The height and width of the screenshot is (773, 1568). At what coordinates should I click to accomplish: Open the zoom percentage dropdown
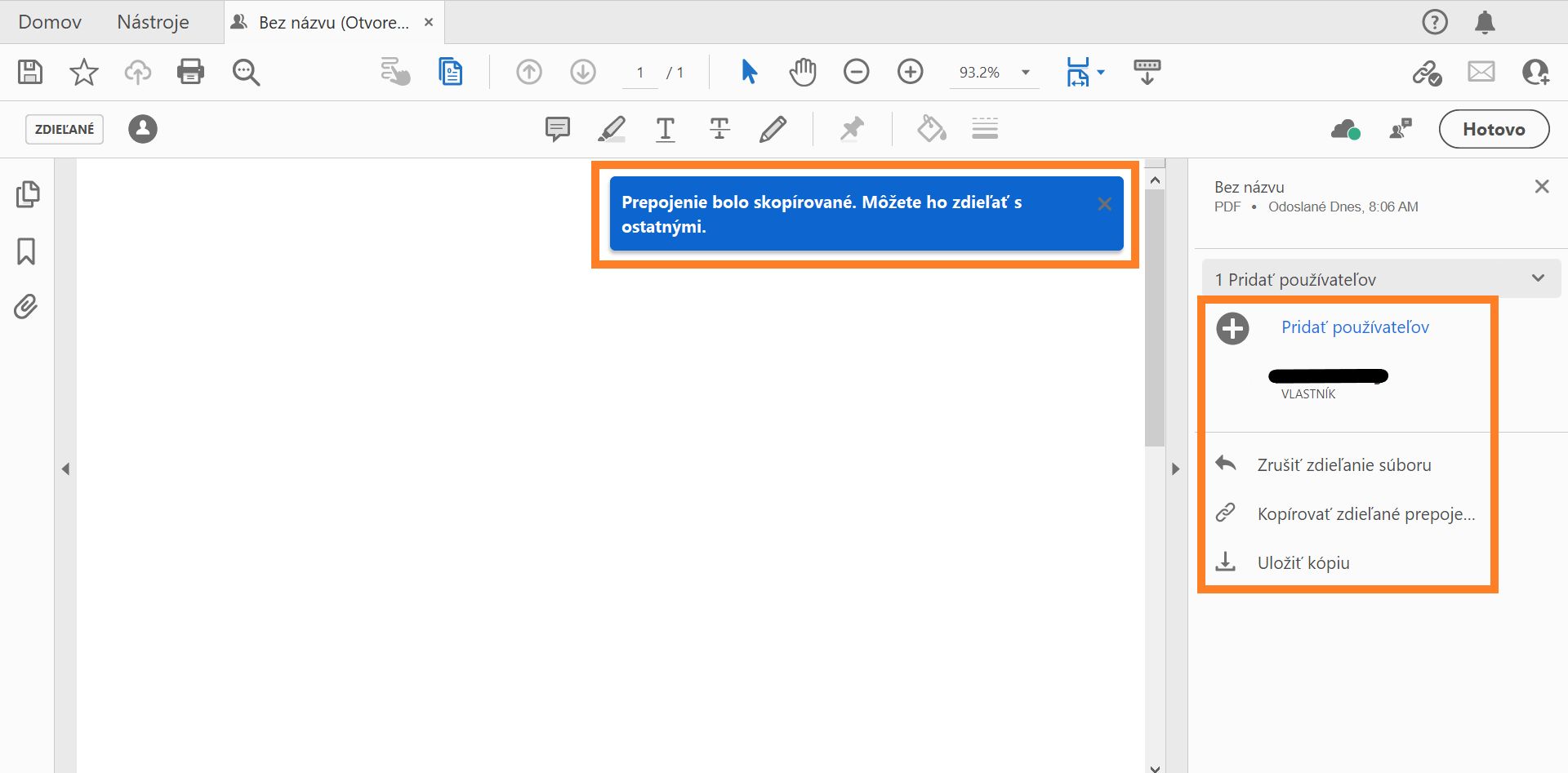point(1026,72)
